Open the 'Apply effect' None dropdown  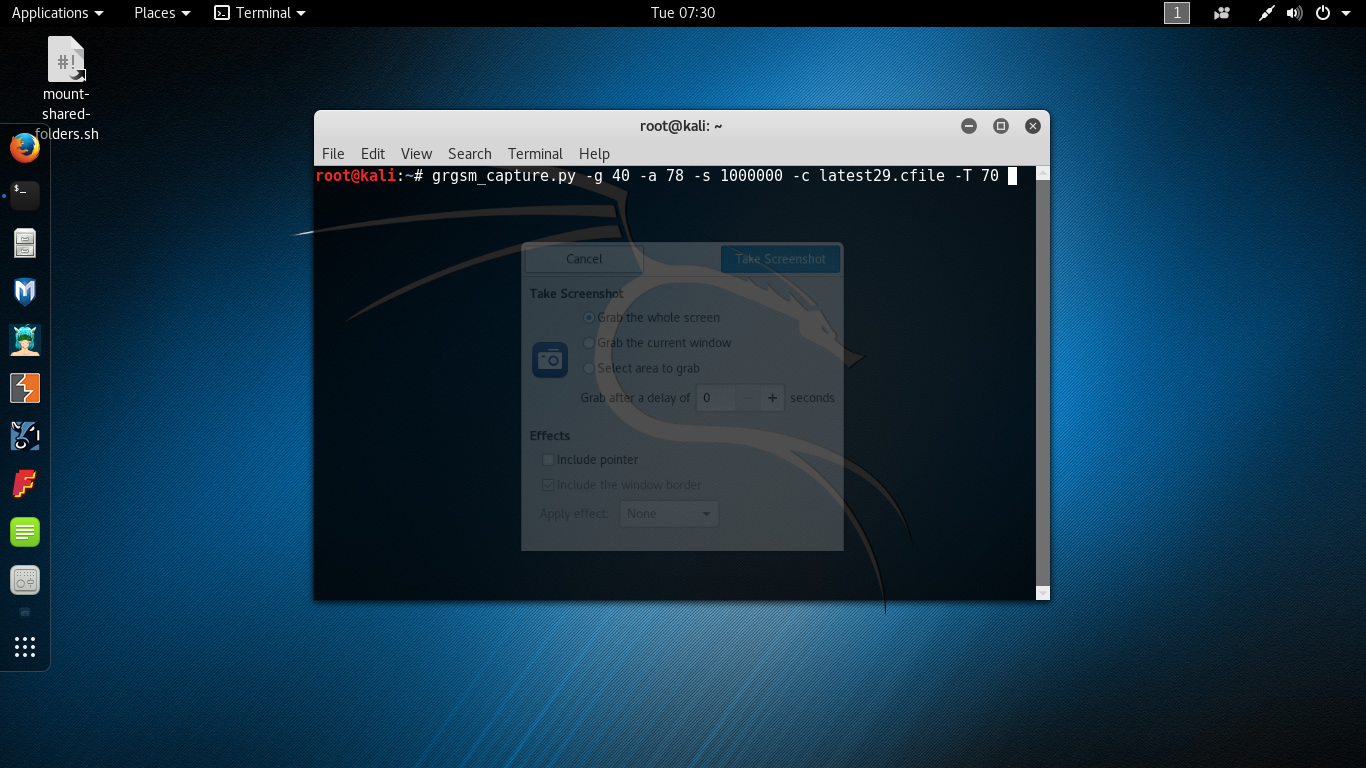(x=669, y=514)
